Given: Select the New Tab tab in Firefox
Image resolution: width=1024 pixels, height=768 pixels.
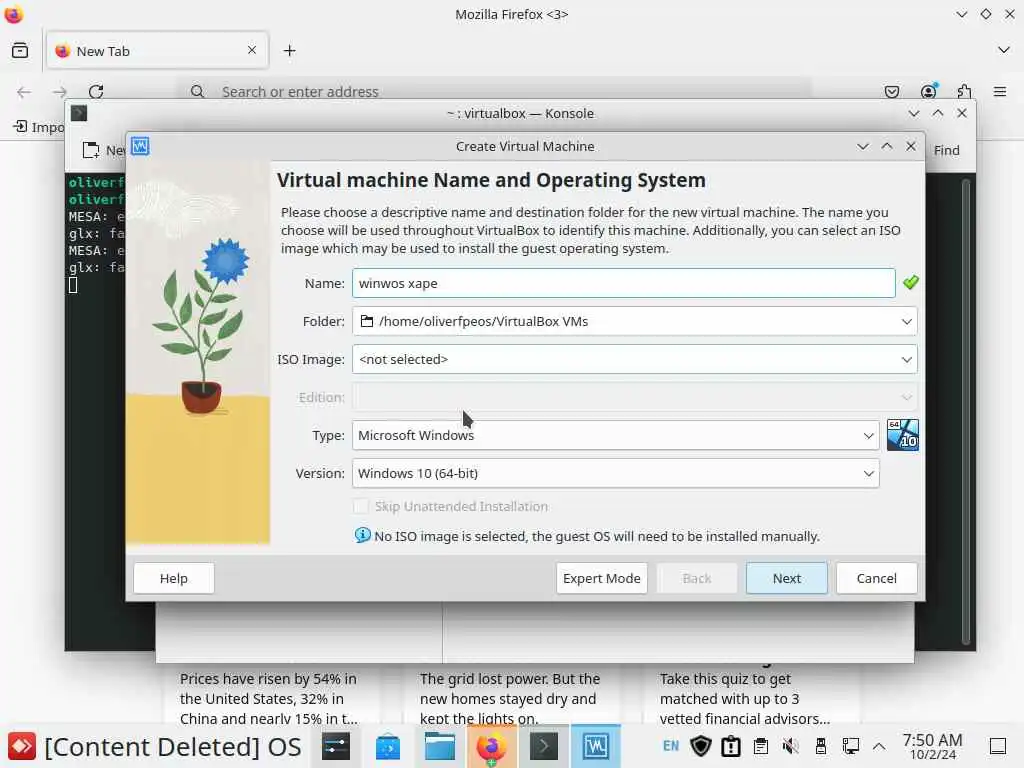Looking at the screenshot, I should coord(157,50).
